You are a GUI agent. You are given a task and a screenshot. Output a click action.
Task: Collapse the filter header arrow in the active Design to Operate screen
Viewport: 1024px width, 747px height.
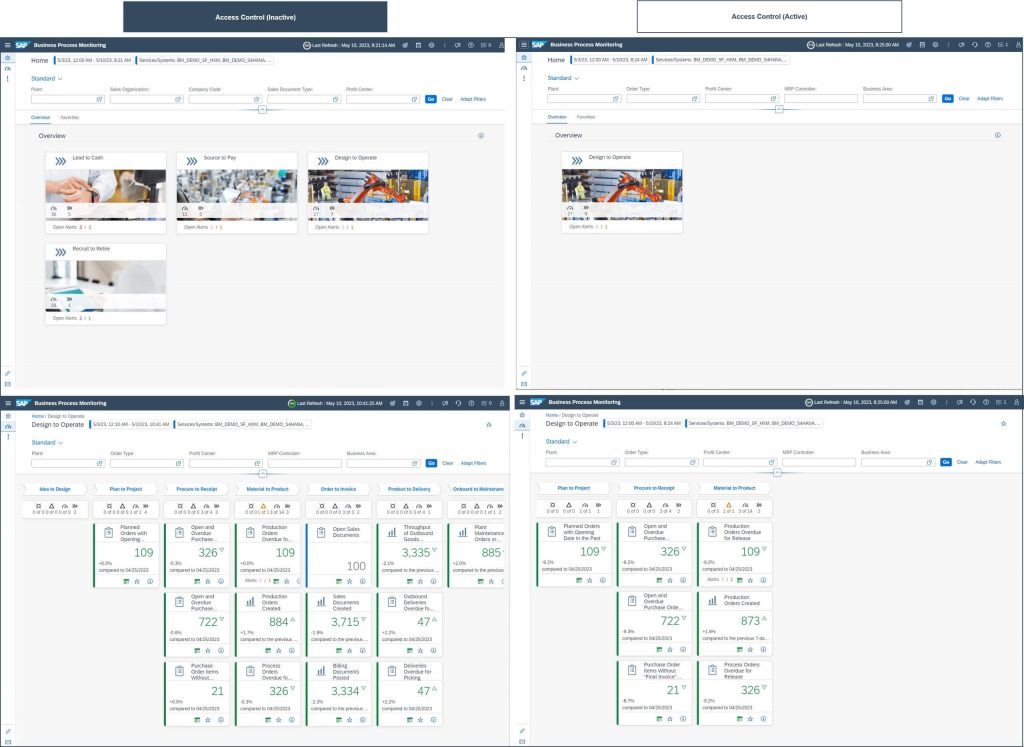pyautogui.click(x=776, y=471)
